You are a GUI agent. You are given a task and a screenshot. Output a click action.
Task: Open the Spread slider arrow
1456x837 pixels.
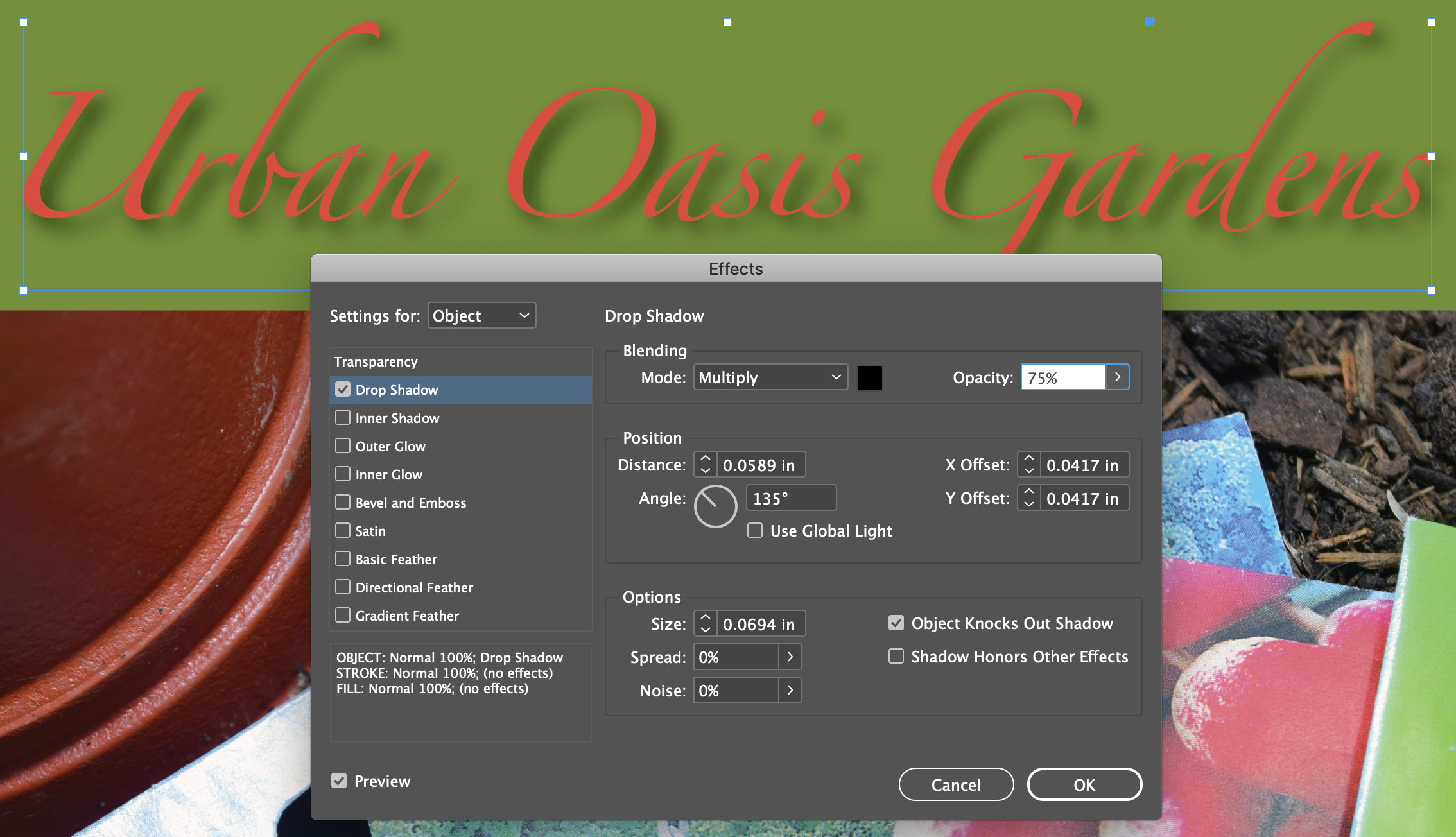pos(790,657)
